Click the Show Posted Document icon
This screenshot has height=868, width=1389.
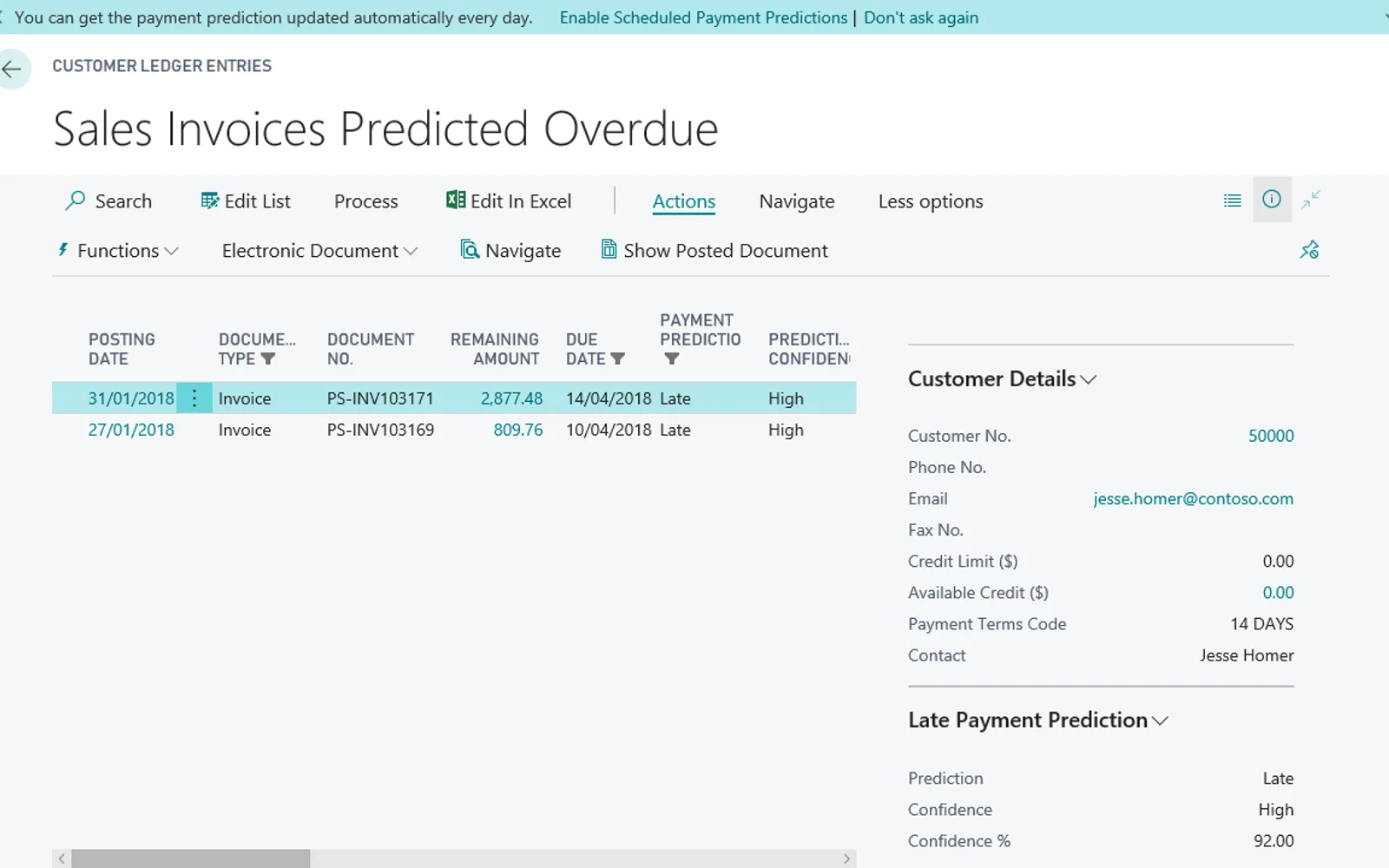point(609,250)
